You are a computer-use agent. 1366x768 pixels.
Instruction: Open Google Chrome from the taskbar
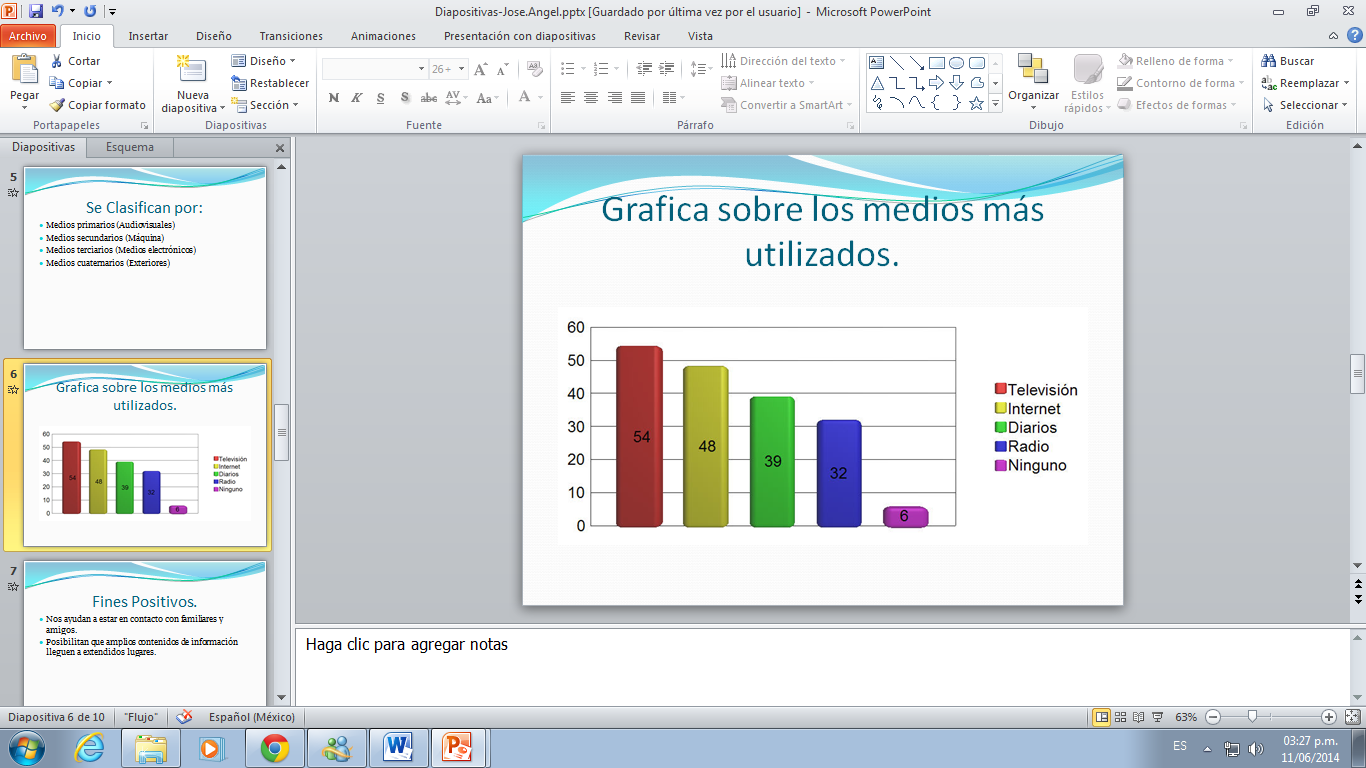(274, 747)
